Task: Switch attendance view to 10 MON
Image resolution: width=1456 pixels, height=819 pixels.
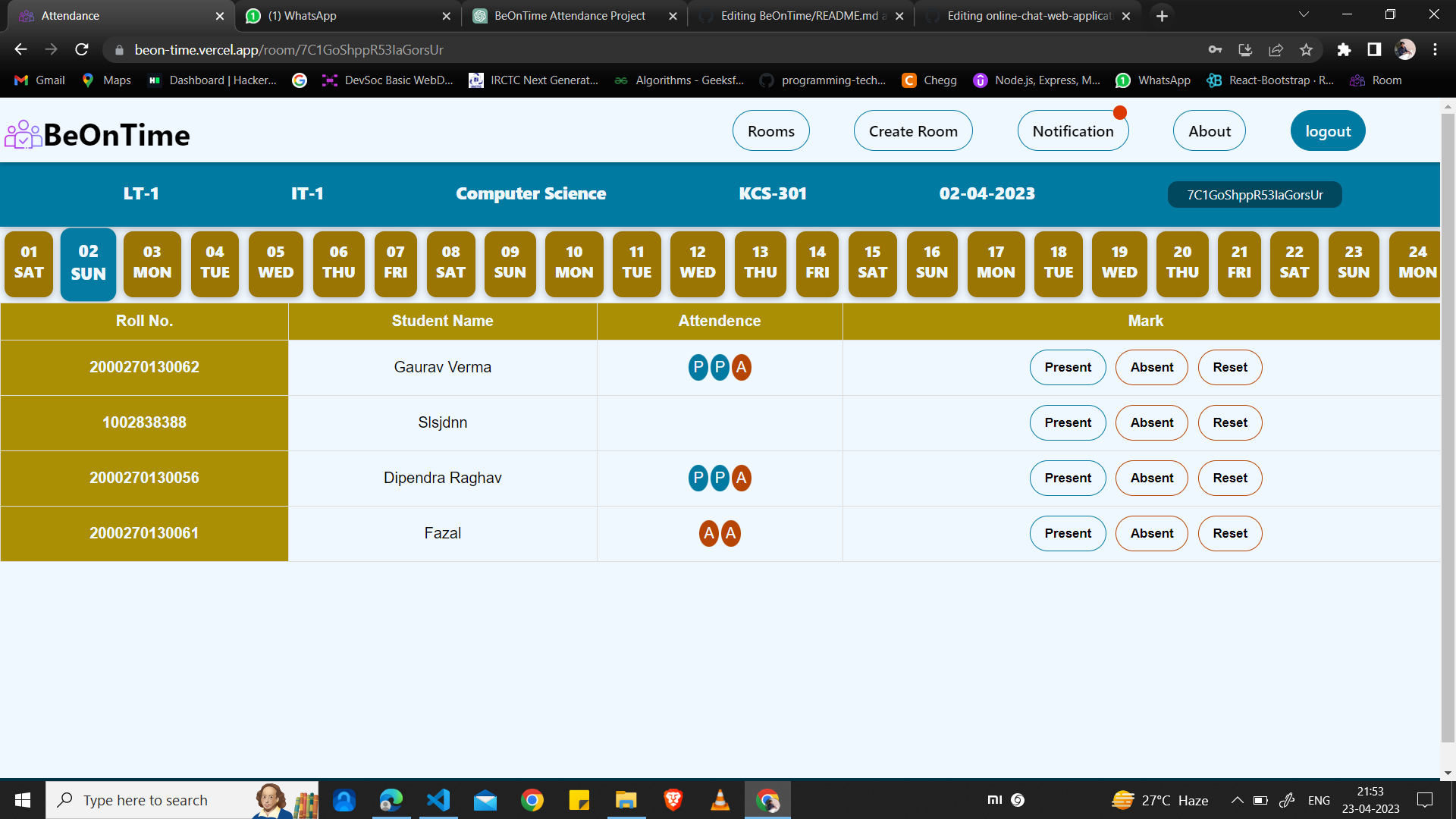Action: [573, 264]
